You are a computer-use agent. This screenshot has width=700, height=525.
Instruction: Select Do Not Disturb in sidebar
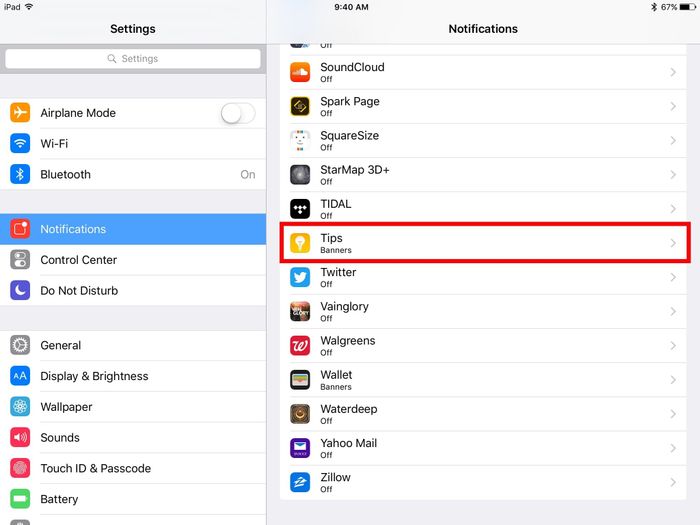133,291
